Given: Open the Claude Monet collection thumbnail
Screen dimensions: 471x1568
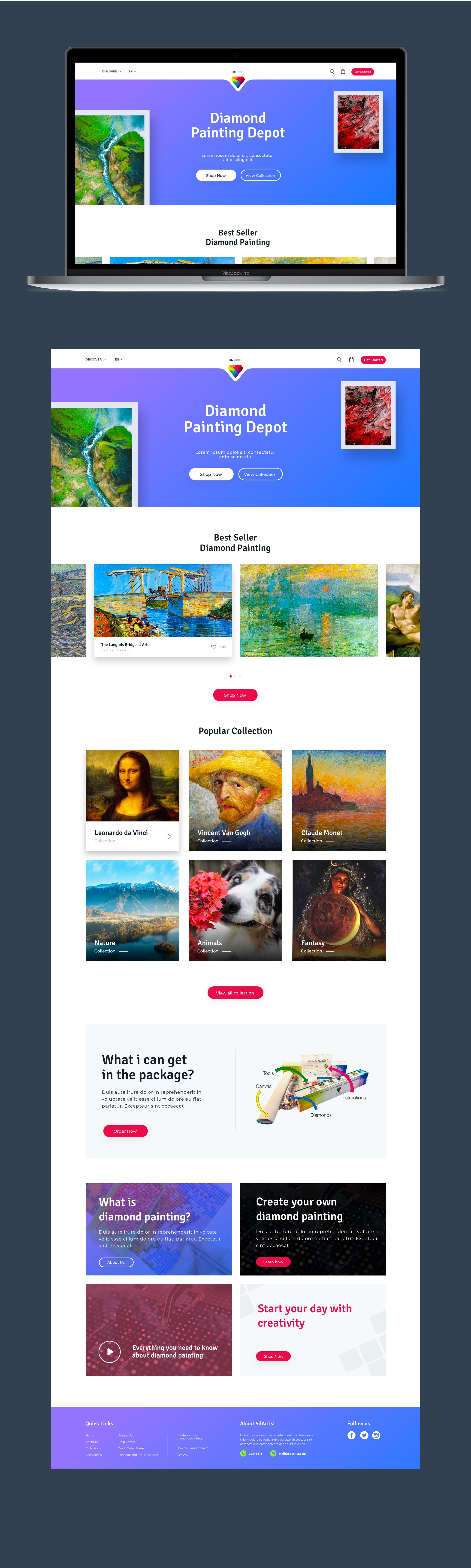Looking at the screenshot, I should (x=339, y=800).
